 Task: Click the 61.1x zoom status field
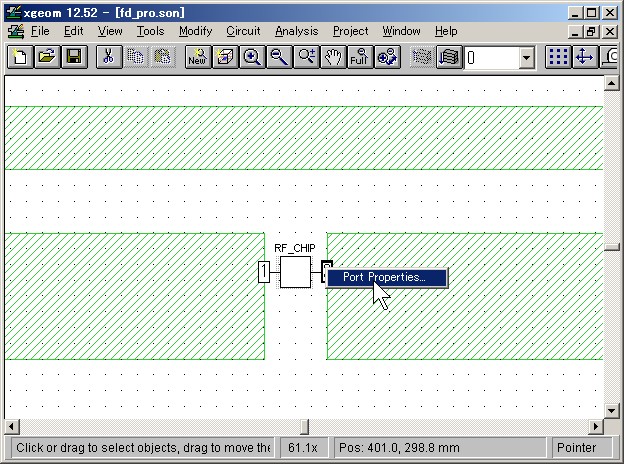coord(303,448)
